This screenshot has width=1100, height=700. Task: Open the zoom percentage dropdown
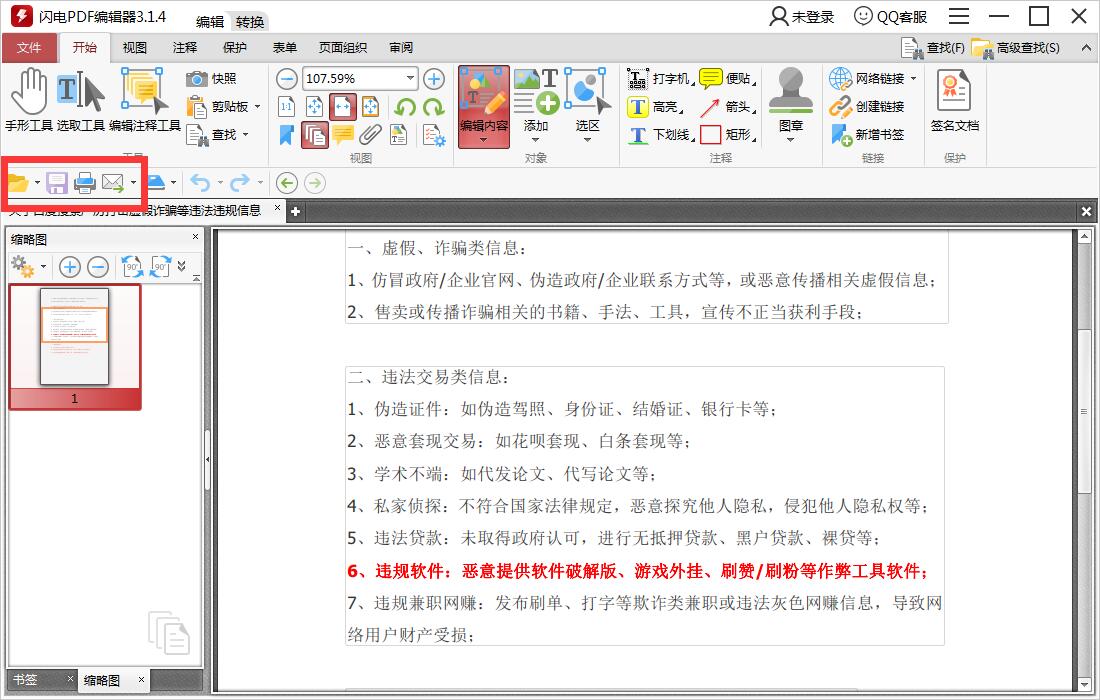click(x=410, y=78)
